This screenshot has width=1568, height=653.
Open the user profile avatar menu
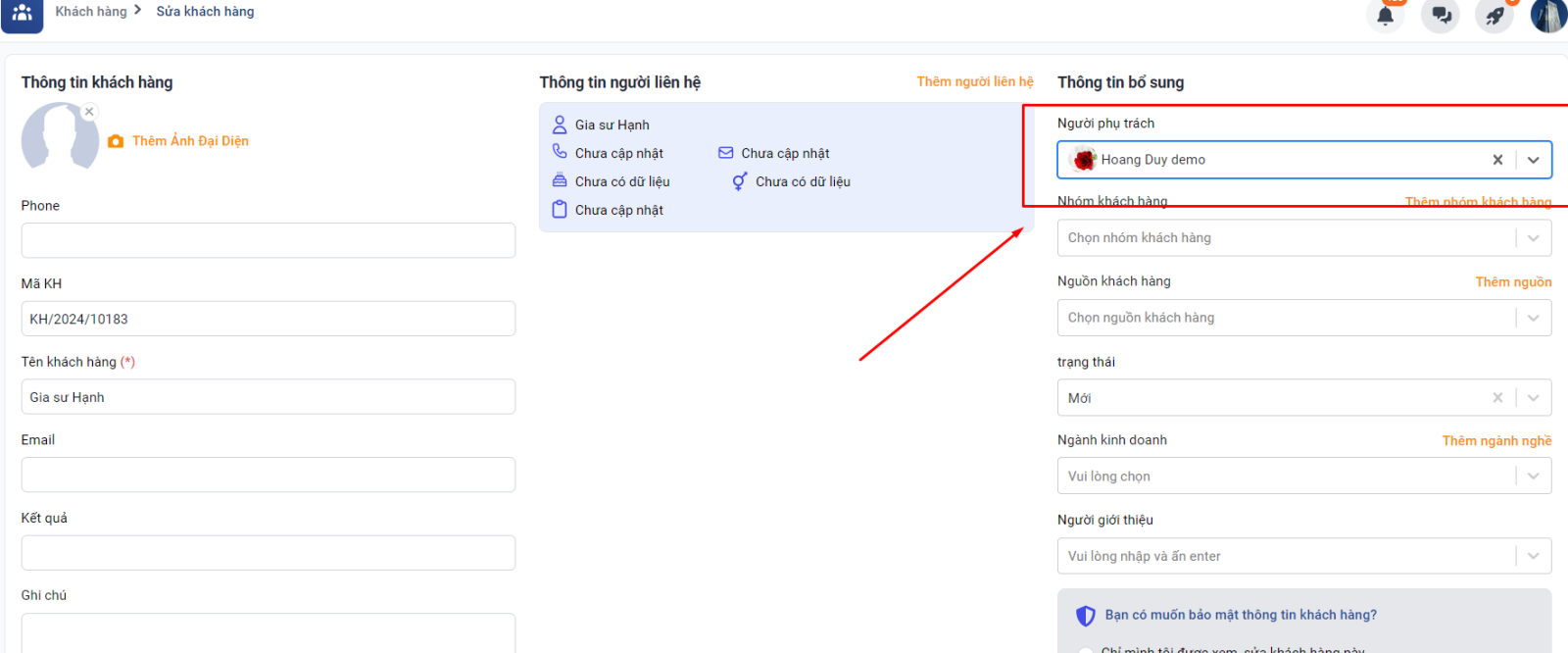pyautogui.click(x=1548, y=16)
